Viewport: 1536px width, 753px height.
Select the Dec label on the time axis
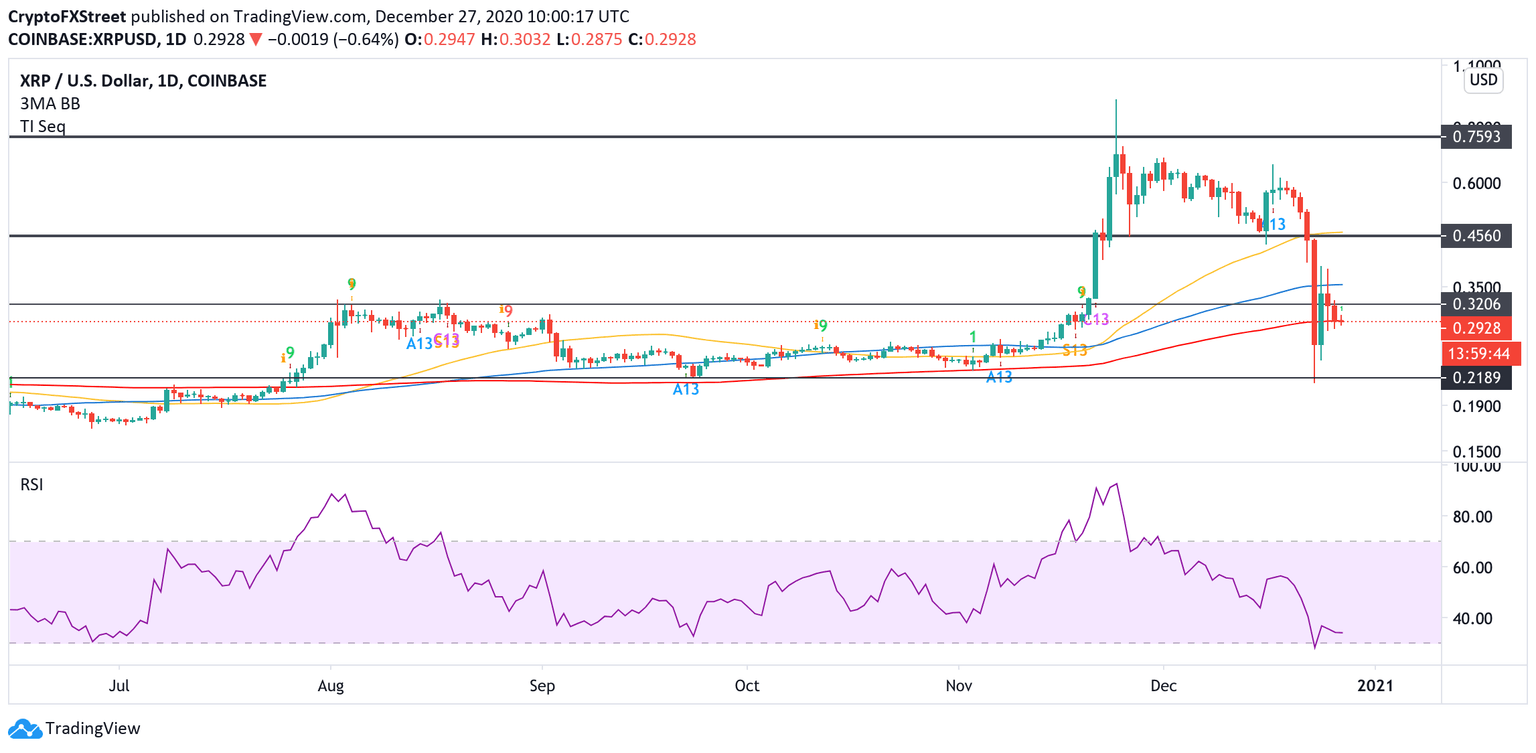coord(1162,687)
